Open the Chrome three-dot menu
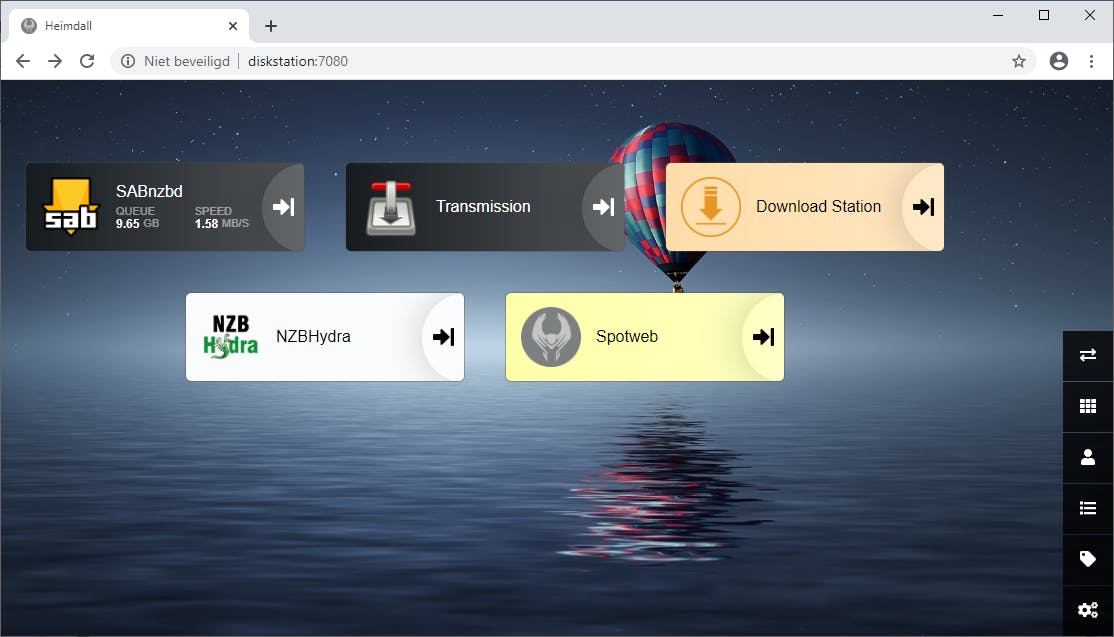This screenshot has height=637, width=1114. (1092, 61)
